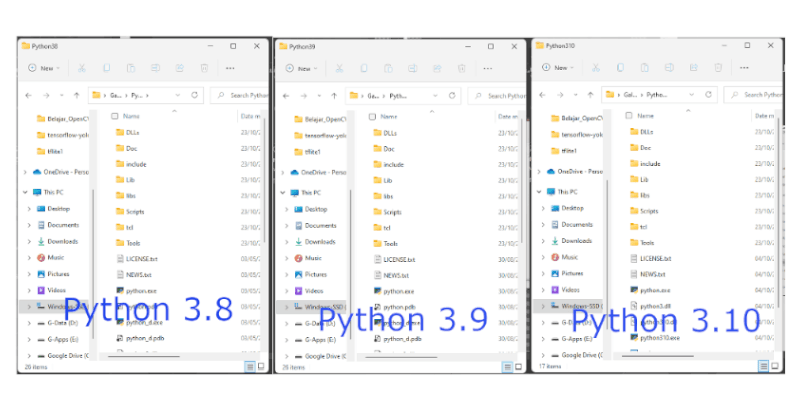Viewport: 800px width, 420px height.
Task: Expand the OneDrive node in the Python39 sidebar
Action: pos(283,172)
